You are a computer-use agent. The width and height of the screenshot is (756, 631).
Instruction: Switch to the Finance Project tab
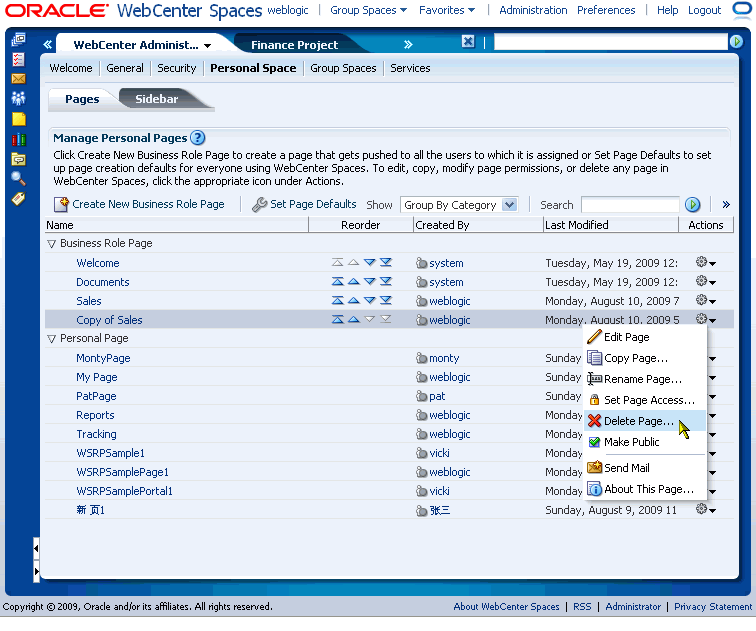[x=294, y=45]
